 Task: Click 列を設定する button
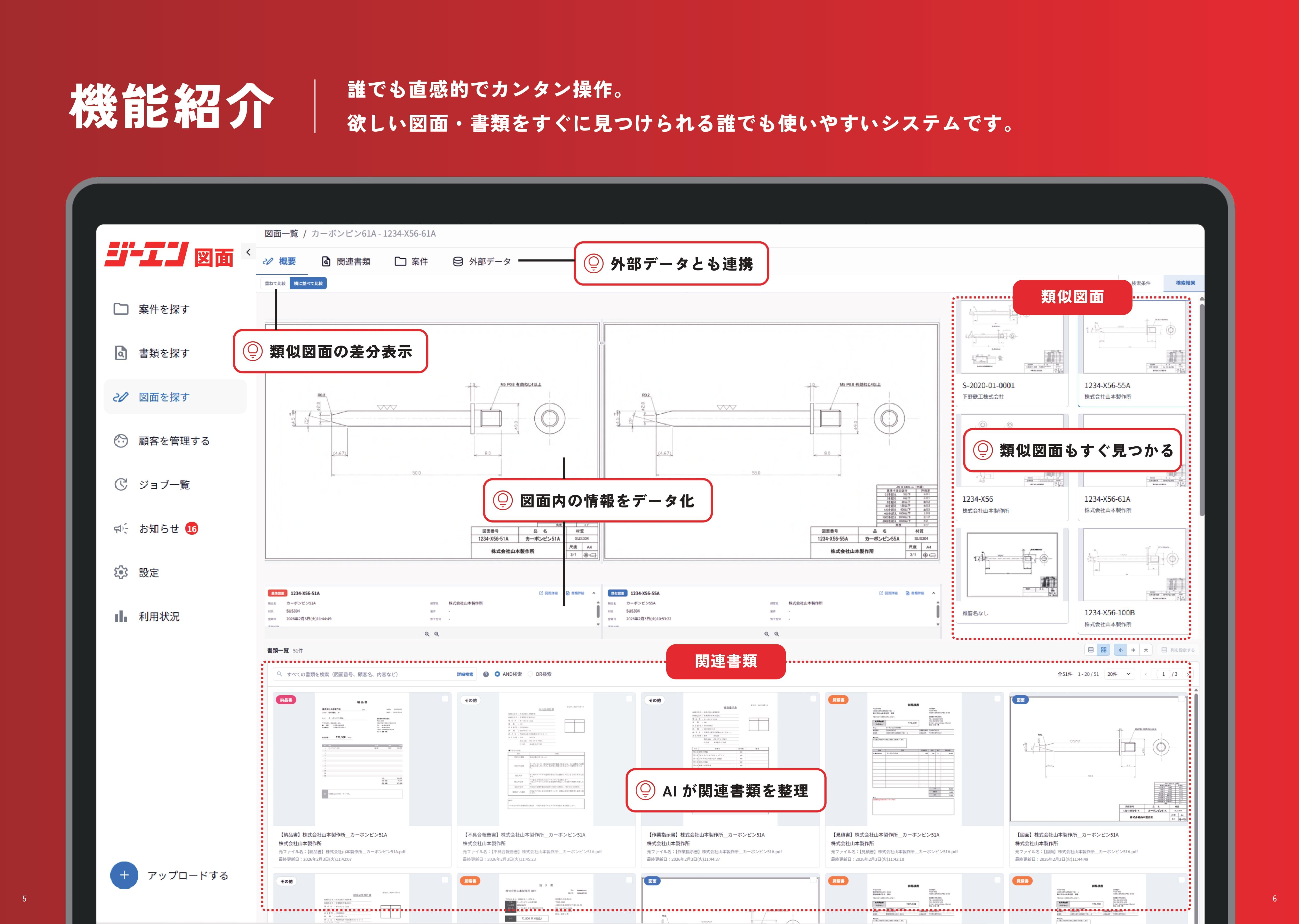(x=1178, y=650)
